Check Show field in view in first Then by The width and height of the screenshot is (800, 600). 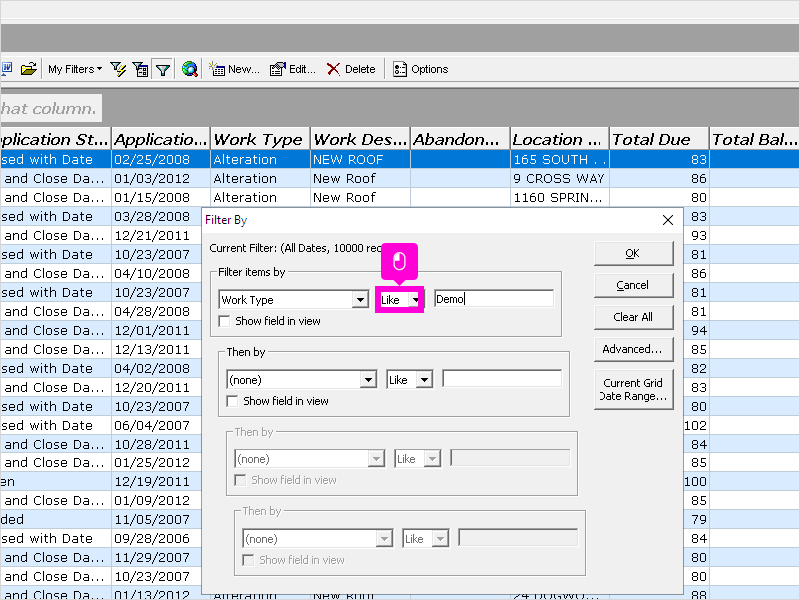[232, 401]
